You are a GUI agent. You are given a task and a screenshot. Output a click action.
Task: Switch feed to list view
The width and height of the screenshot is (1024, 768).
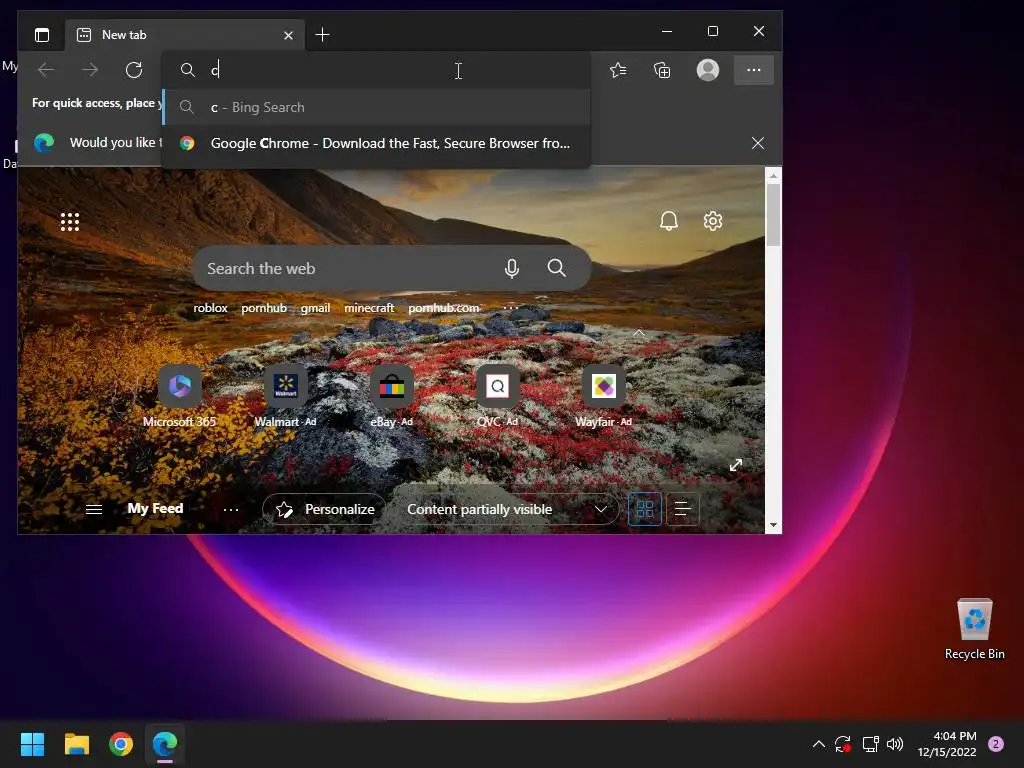click(682, 509)
